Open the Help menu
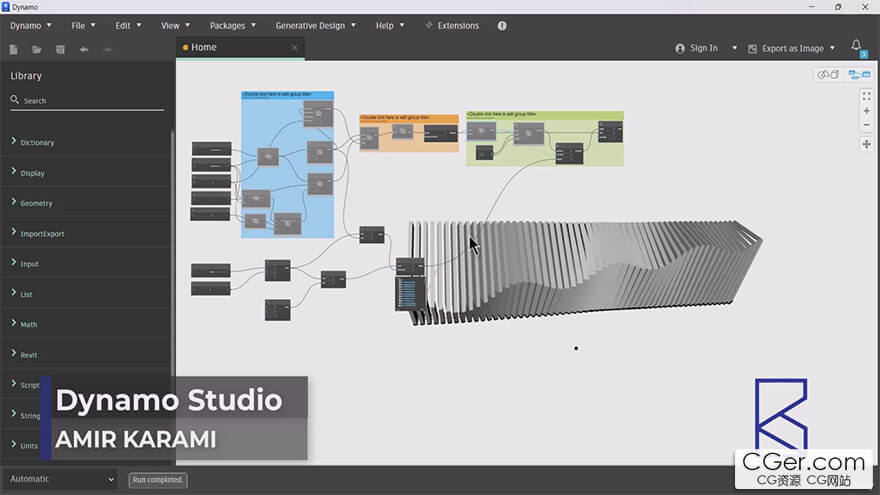Image resolution: width=880 pixels, height=495 pixels. click(x=389, y=26)
